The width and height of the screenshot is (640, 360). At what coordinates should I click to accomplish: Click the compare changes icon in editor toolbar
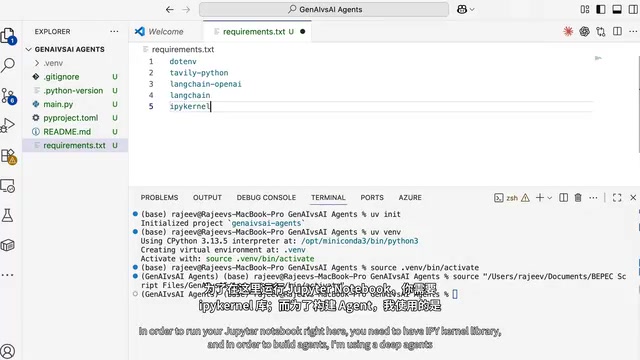click(601, 31)
